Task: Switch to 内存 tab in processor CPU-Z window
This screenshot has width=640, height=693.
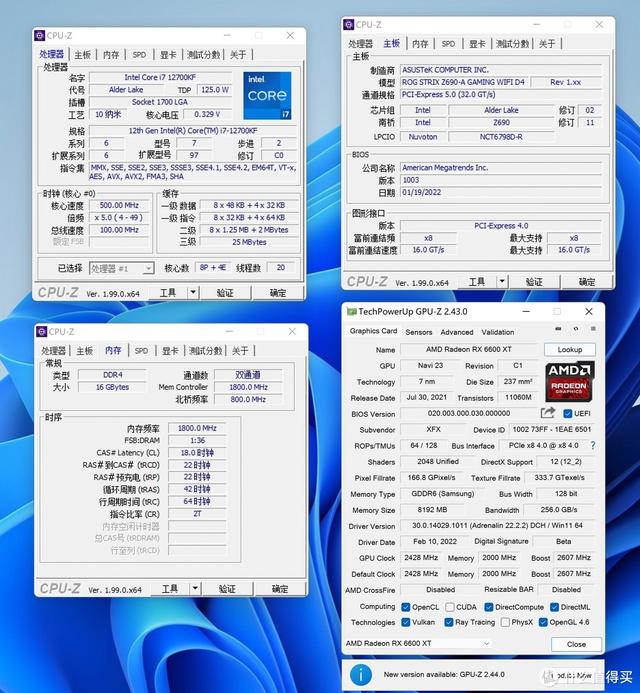Action: click(111, 54)
